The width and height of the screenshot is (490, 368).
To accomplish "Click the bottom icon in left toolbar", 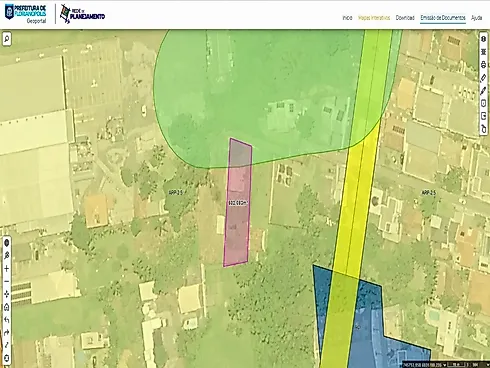I will click(7, 358).
